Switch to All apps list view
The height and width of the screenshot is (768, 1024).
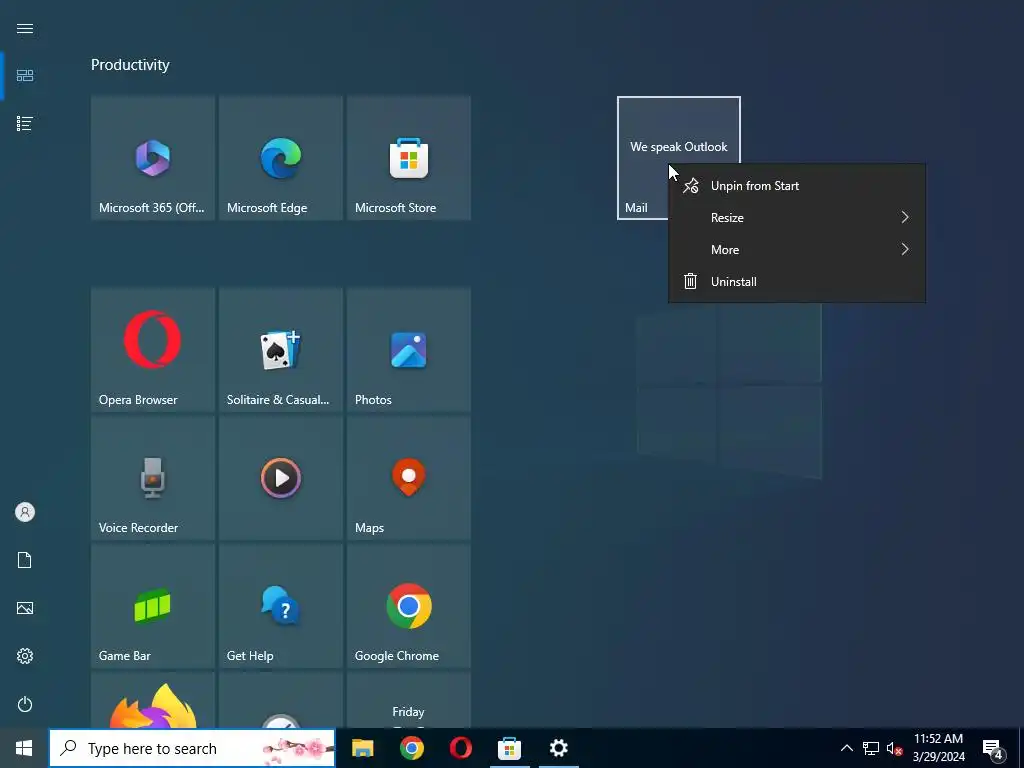click(x=25, y=123)
